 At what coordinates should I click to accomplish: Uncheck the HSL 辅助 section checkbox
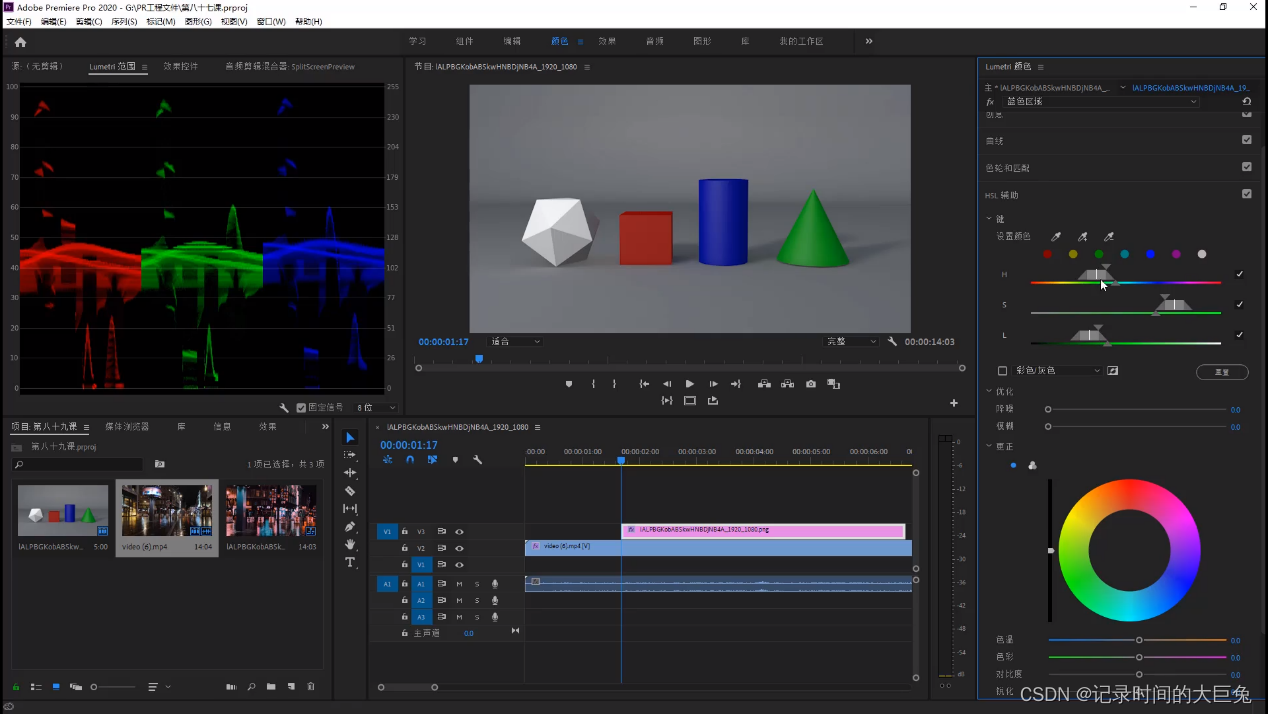pyautogui.click(x=1246, y=194)
